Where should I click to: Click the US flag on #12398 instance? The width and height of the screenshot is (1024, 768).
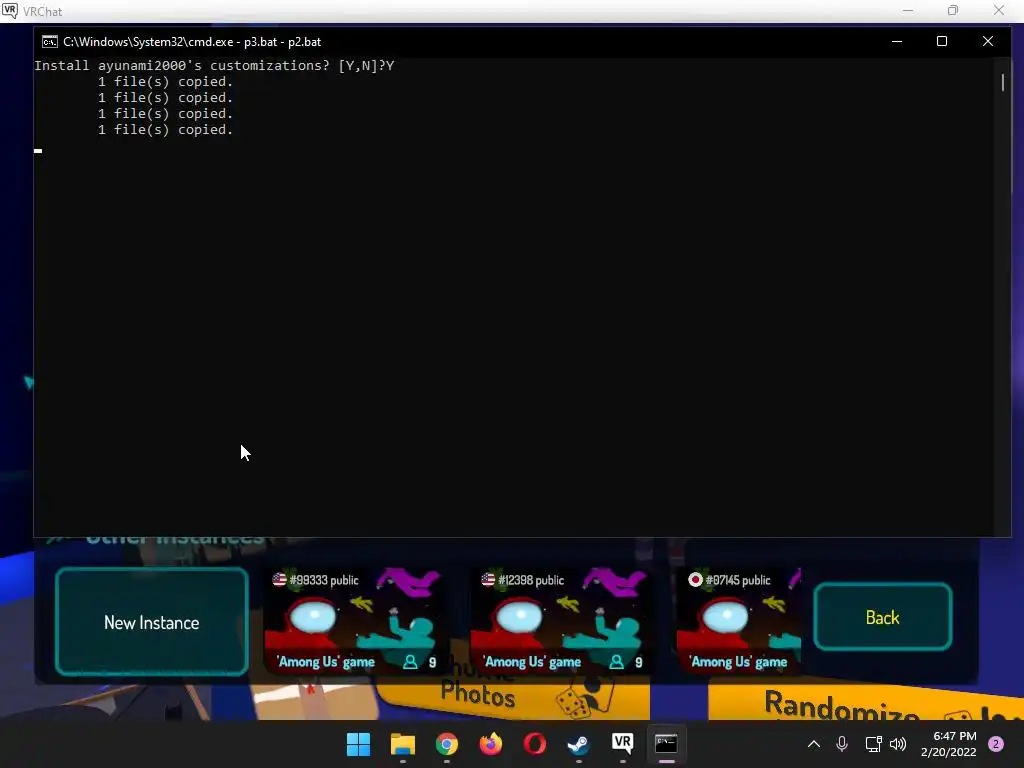(x=488, y=579)
